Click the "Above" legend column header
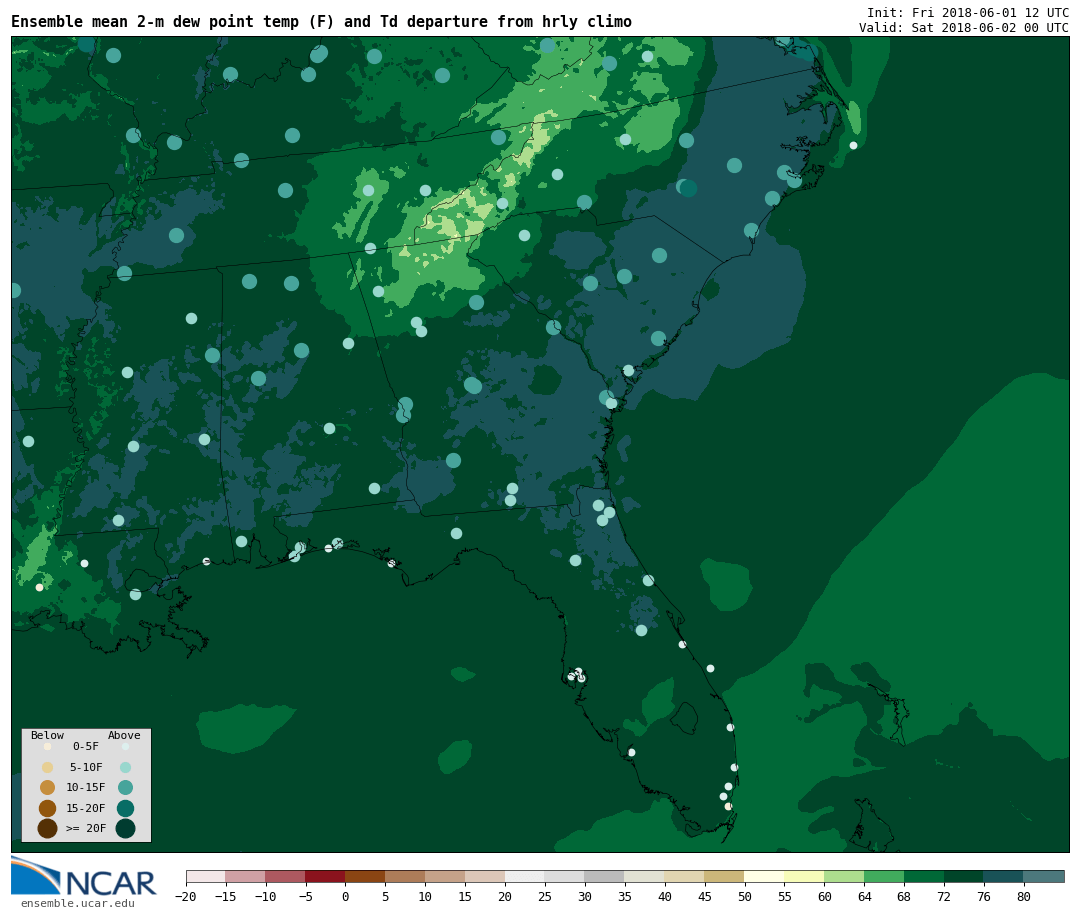This screenshot has height=915, width=1080. pyautogui.click(x=124, y=736)
